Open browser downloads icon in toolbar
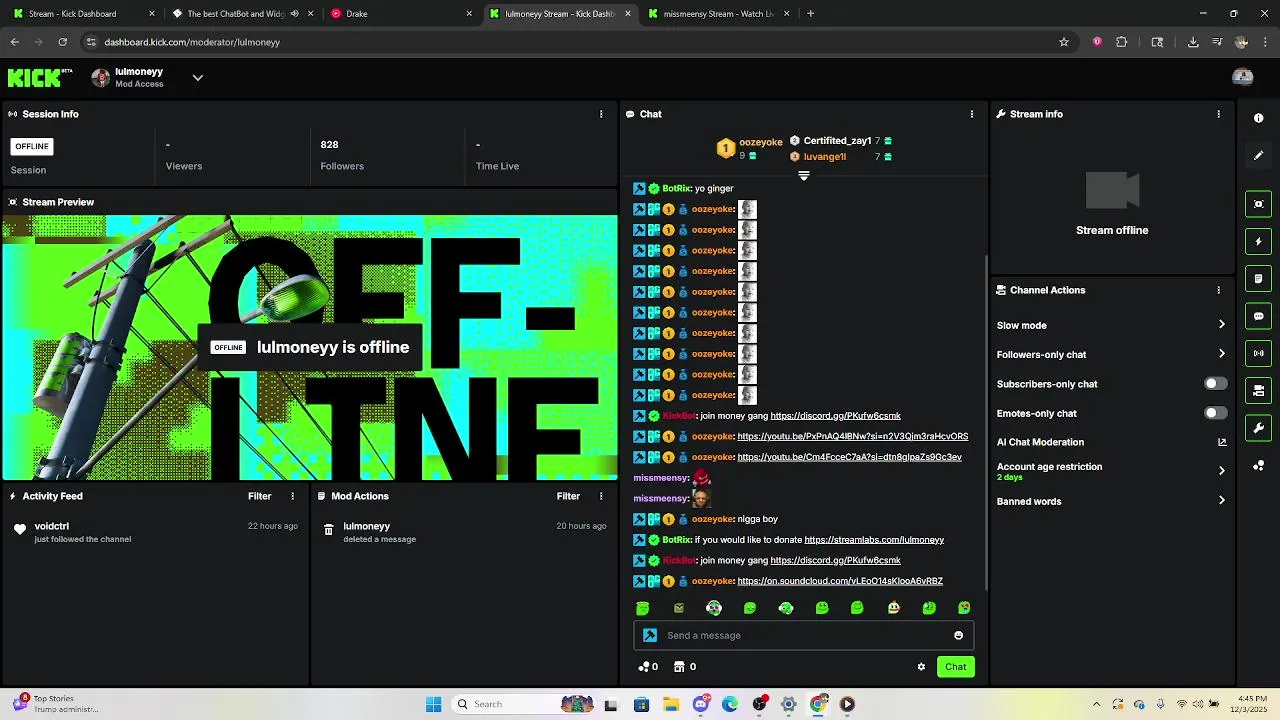This screenshot has height=720, width=1280. tap(1193, 42)
